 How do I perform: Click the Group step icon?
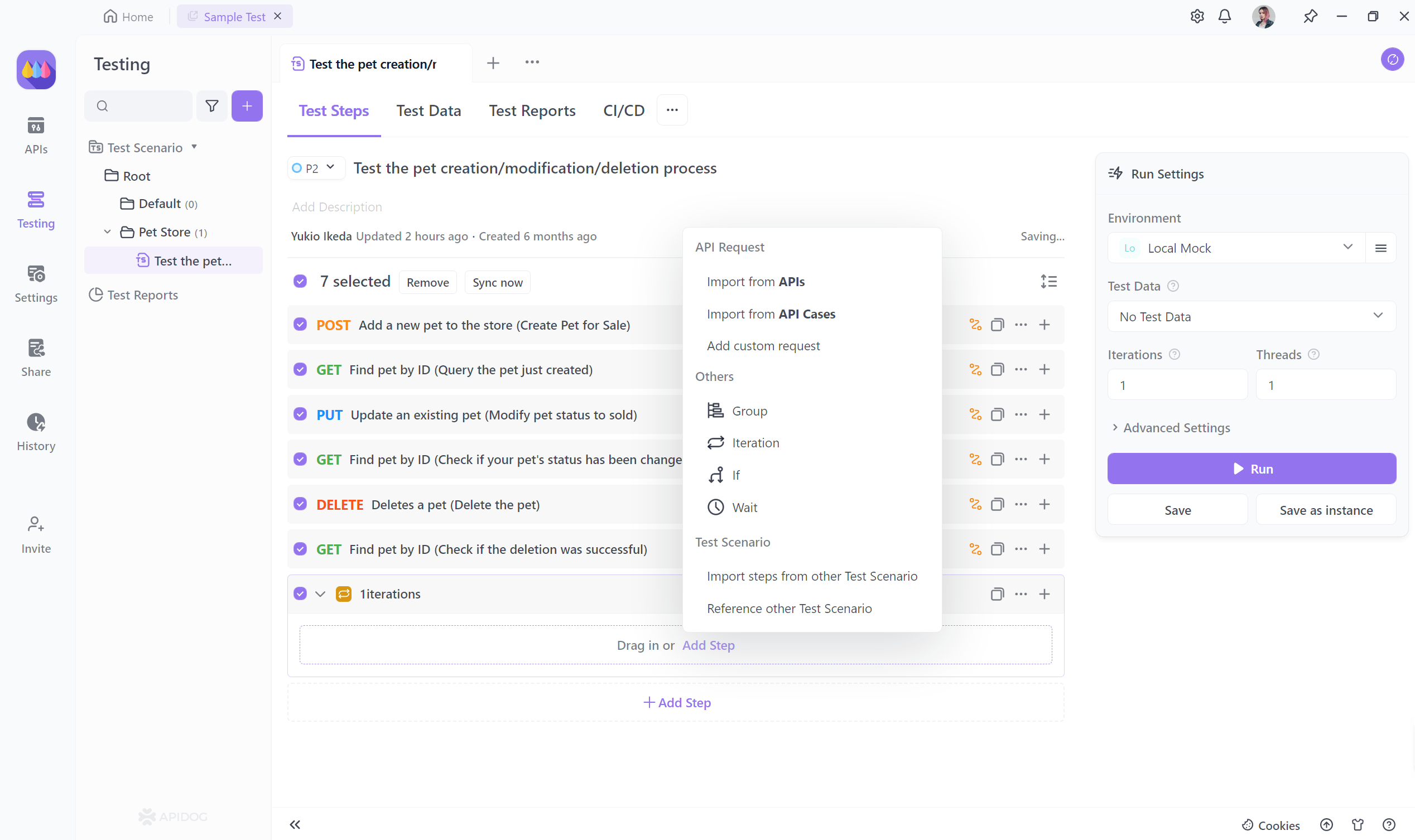coord(714,410)
